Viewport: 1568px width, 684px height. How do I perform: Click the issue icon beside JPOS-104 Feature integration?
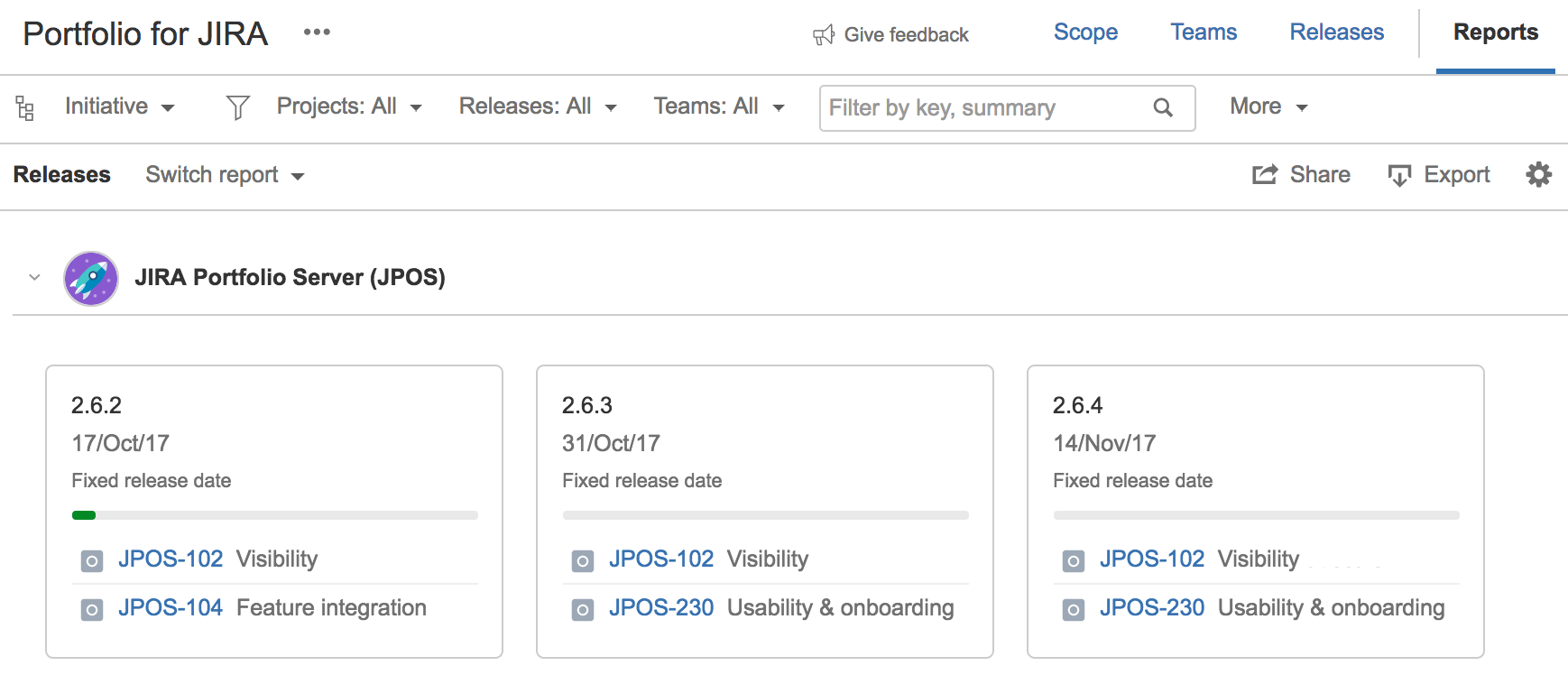92,610
